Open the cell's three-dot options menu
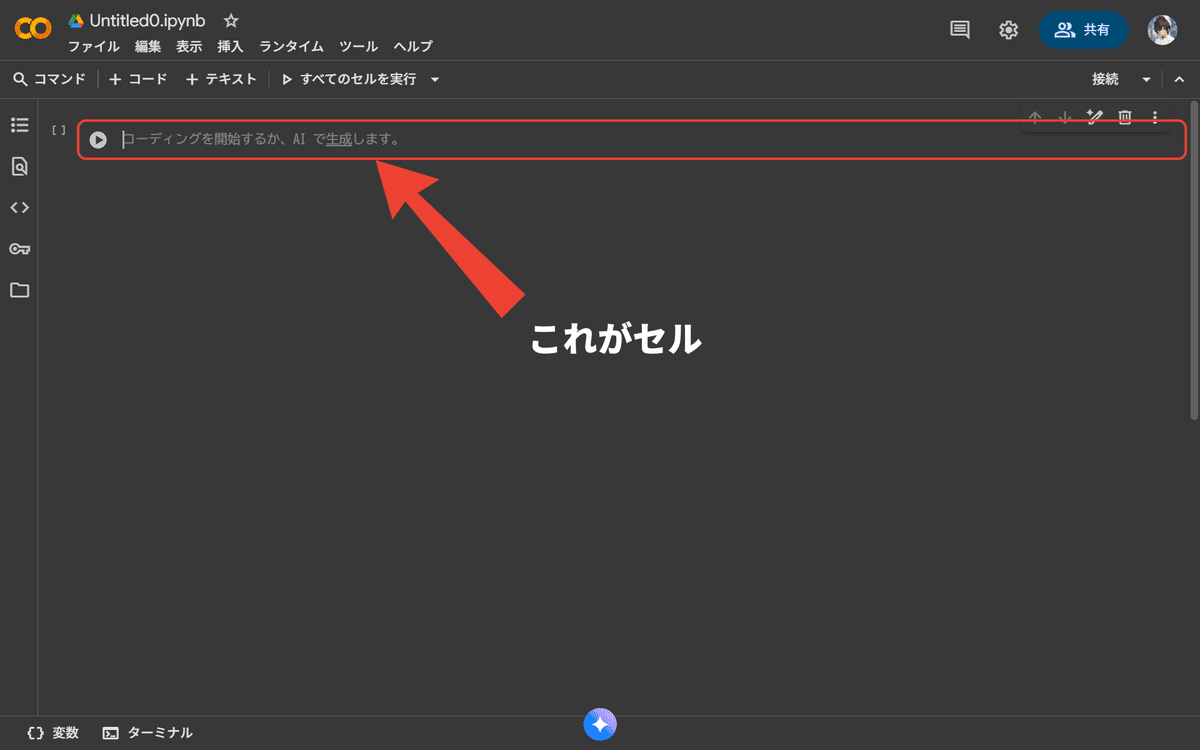 [x=1155, y=116]
